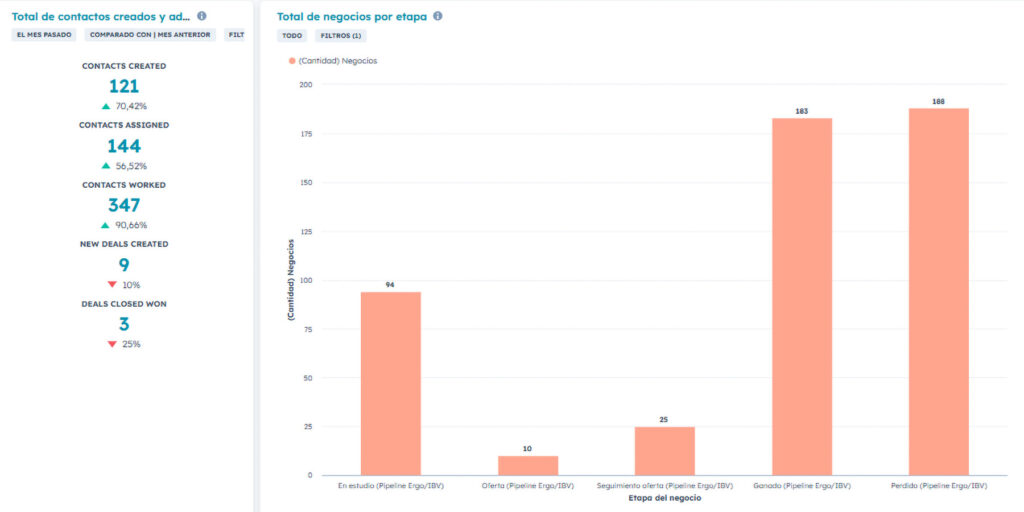This screenshot has height=512, width=1024.
Task: Click the En estudio bar showing 94
Action: point(390,383)
